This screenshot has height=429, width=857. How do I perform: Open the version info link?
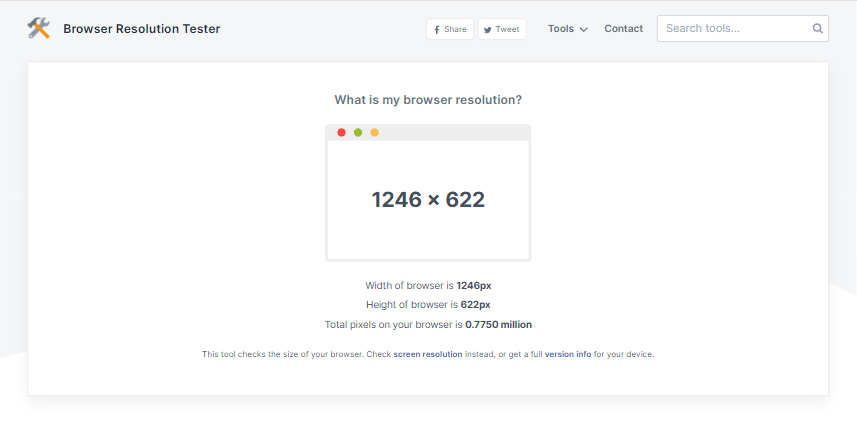[568, 354]
